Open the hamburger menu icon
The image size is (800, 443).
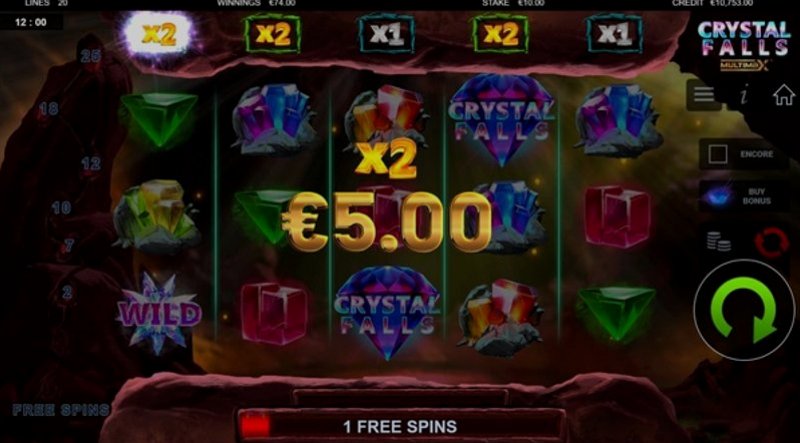703,94
